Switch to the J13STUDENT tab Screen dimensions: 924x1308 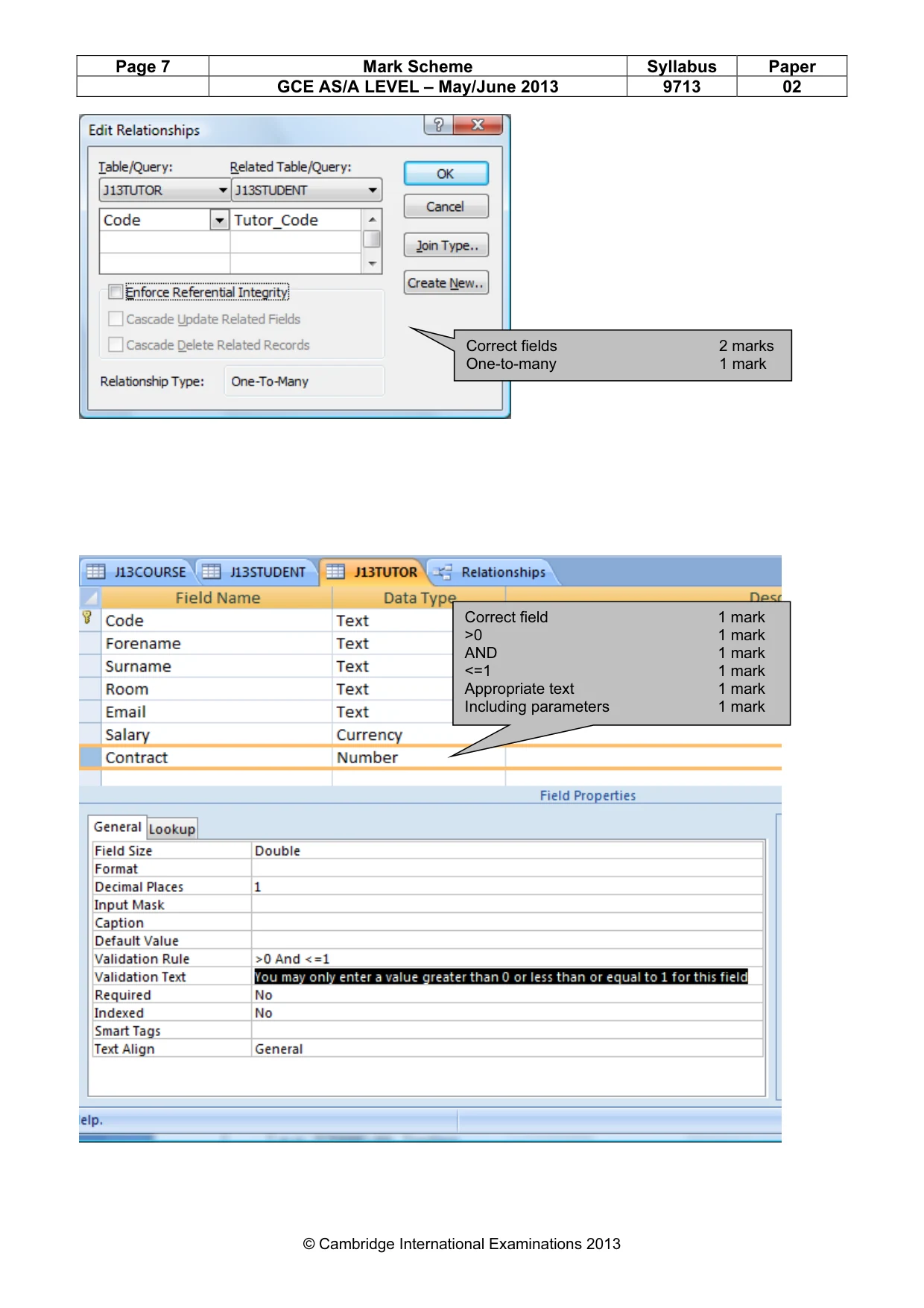point(256,572)
